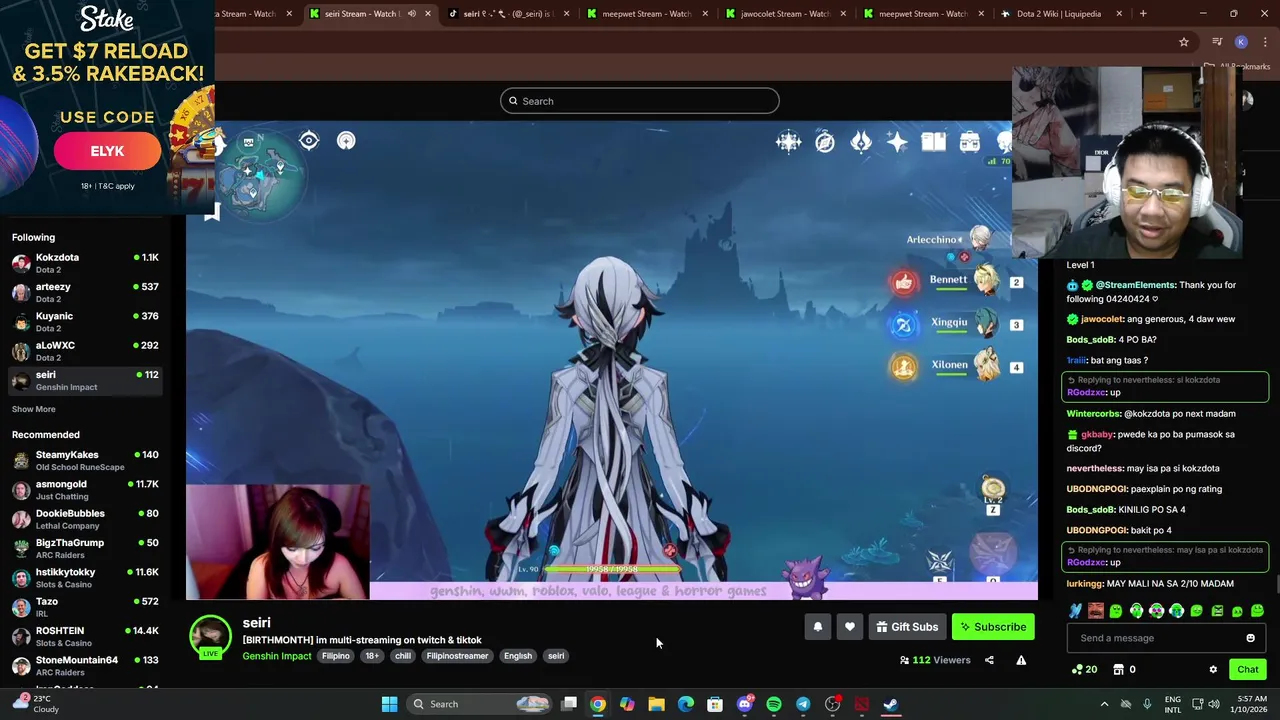Select the Filipinostreamer tag

(457, 656)
